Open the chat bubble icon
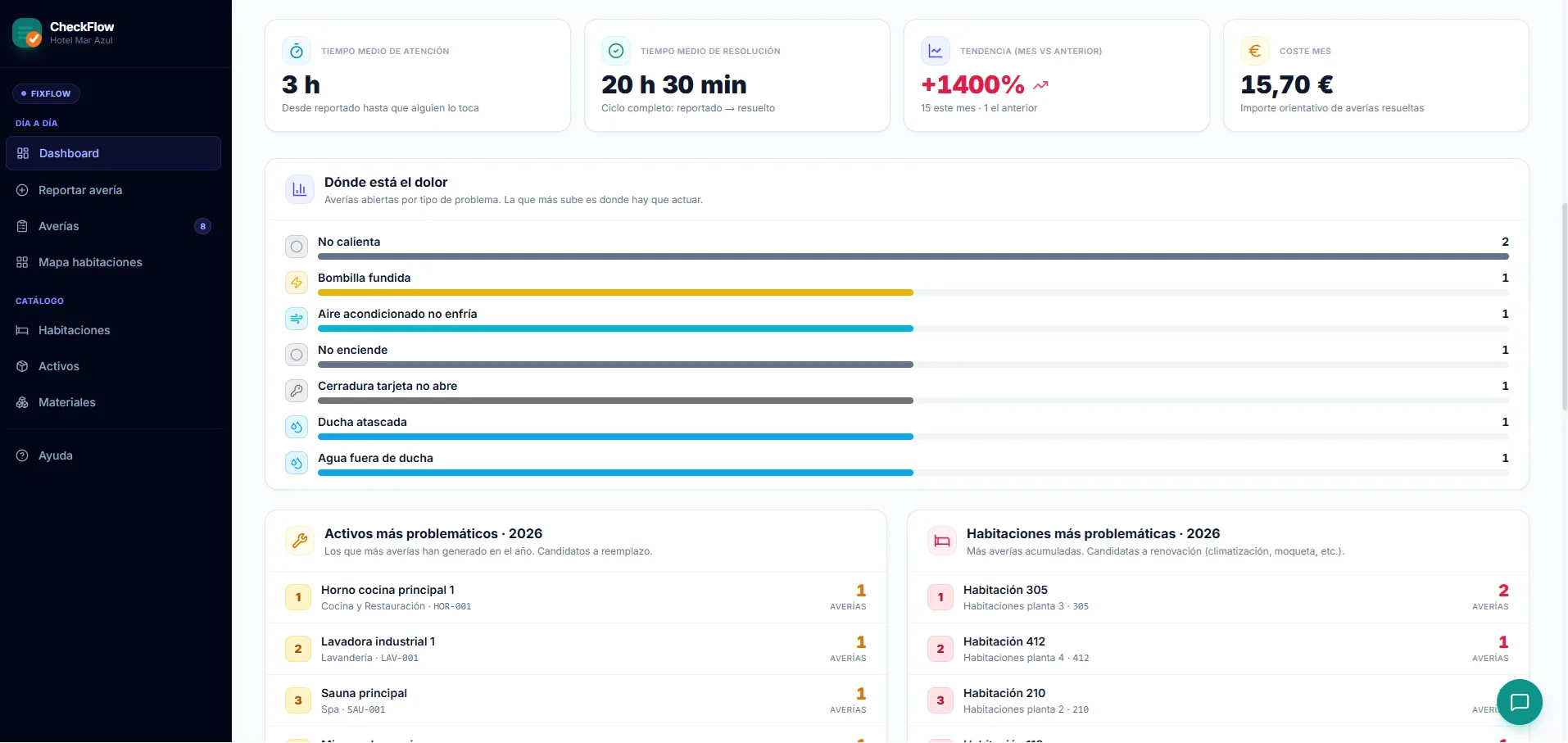The height and width of the screenshot is (743, 1568). 1519,702
